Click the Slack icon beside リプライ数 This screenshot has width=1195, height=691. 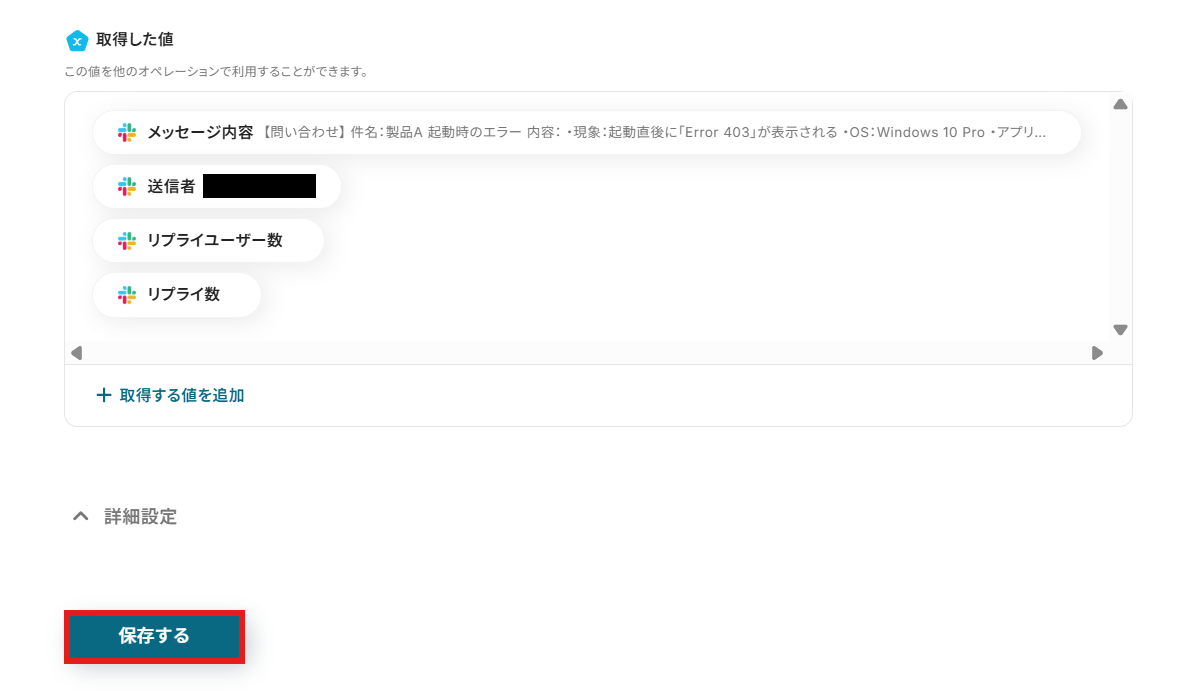[x=127, y=295]
